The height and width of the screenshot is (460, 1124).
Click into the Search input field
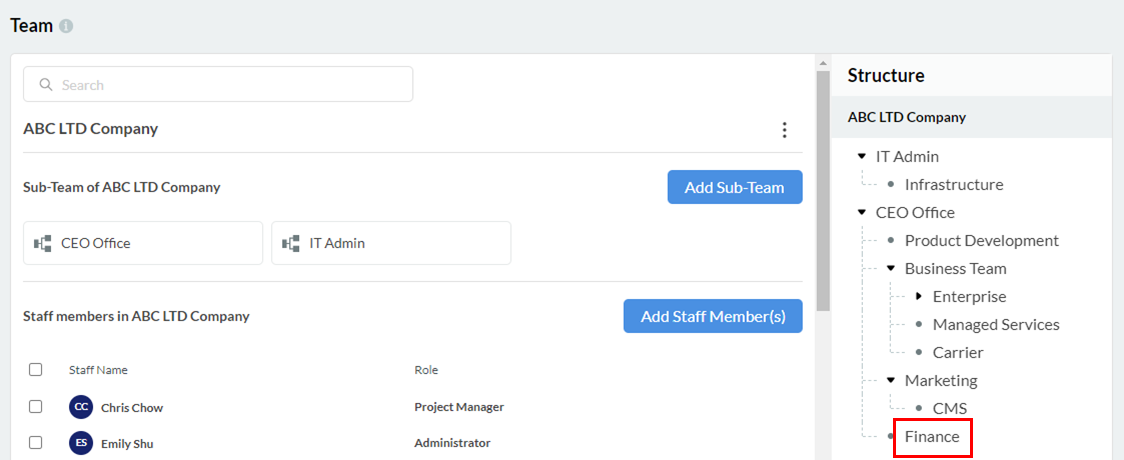230,85
